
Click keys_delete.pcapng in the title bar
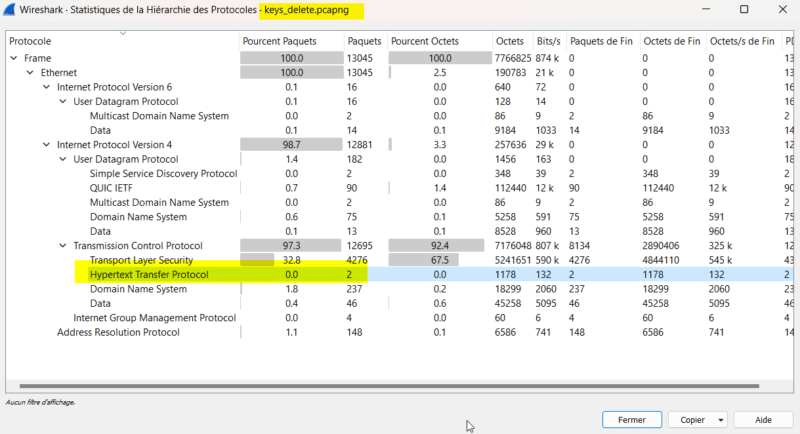(x=307, y=10)
